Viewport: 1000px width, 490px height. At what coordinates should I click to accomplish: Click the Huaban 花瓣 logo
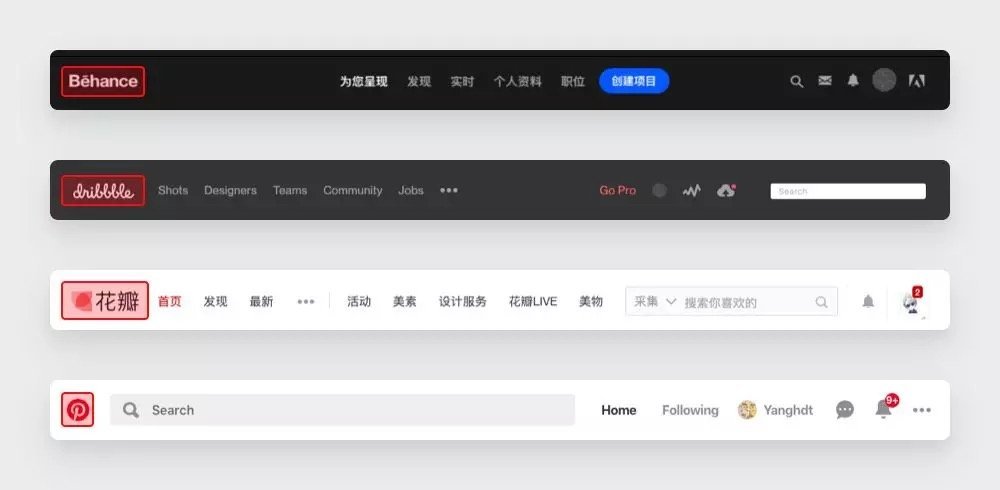click(105, 301)
